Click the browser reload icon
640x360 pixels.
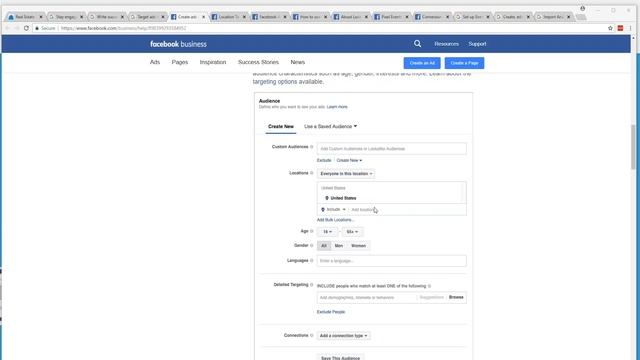point(26,28)
